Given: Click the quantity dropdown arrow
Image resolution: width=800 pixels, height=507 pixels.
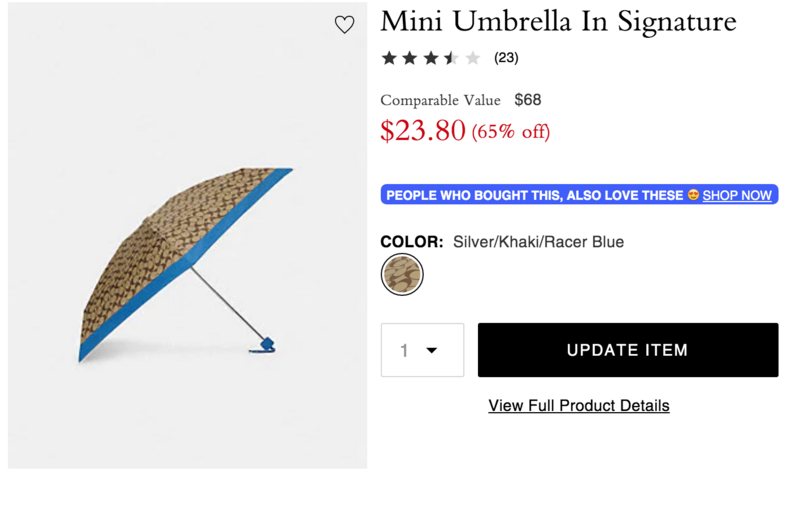Looking at the screenshot, I should tap(432, 350).
